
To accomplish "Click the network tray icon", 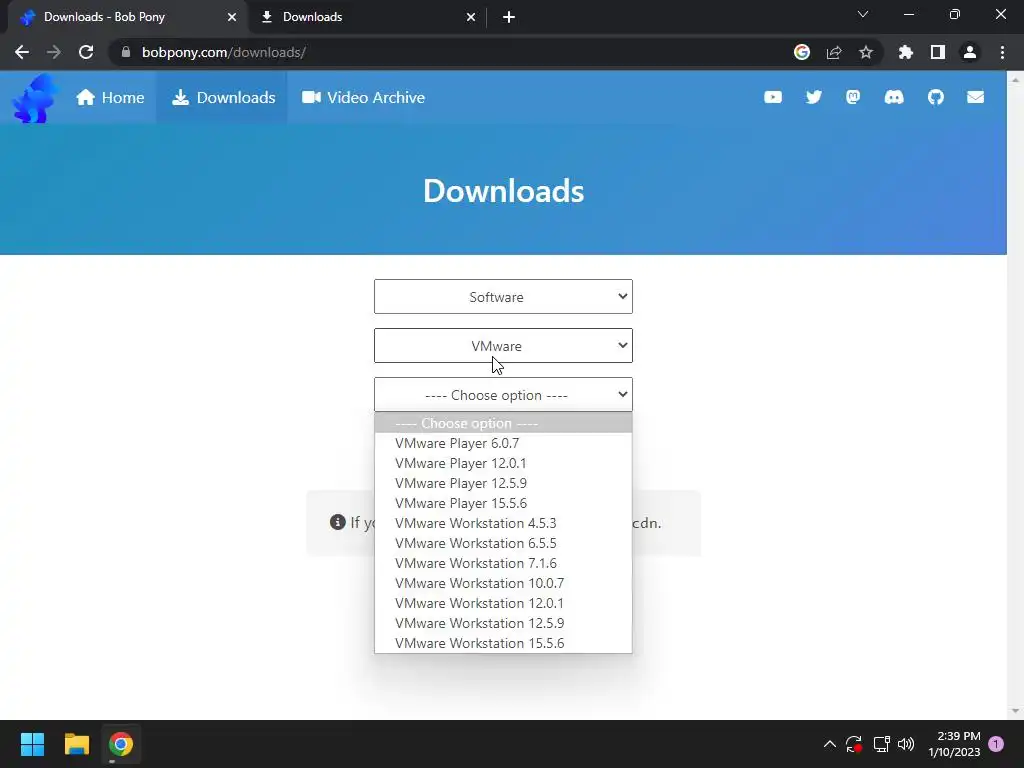I will [x=881, y=744].
